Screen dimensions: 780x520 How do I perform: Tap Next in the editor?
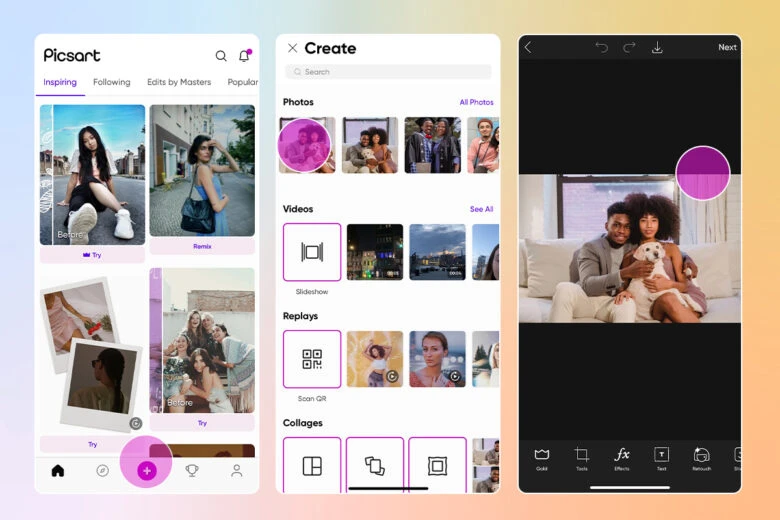pyautogui.click(x=727, y=47)
